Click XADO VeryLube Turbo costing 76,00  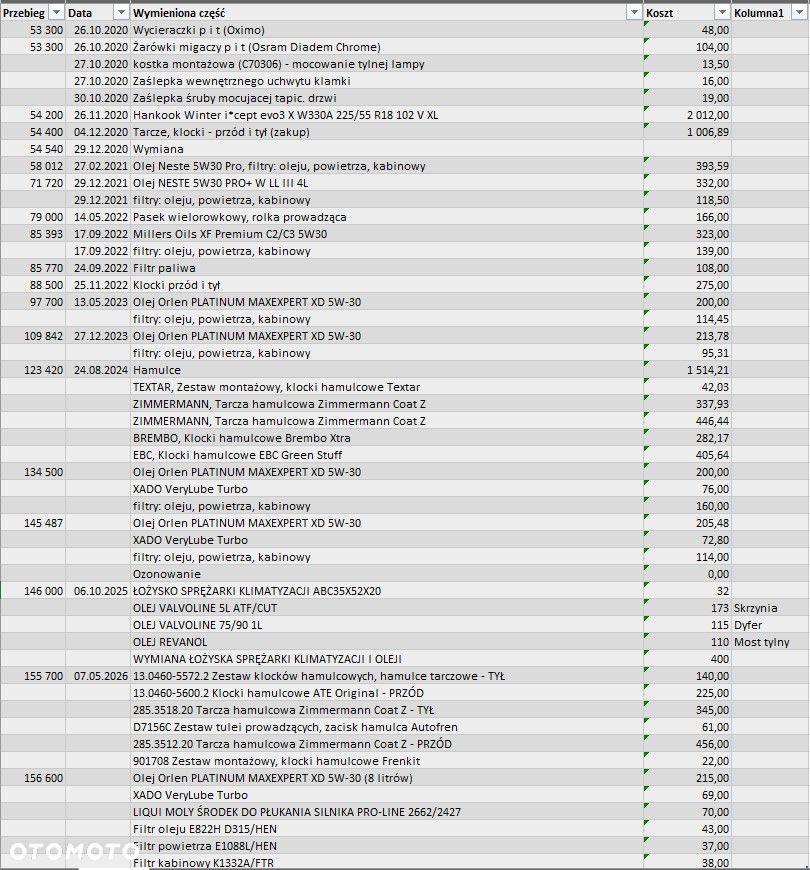(x=387, y=489)
